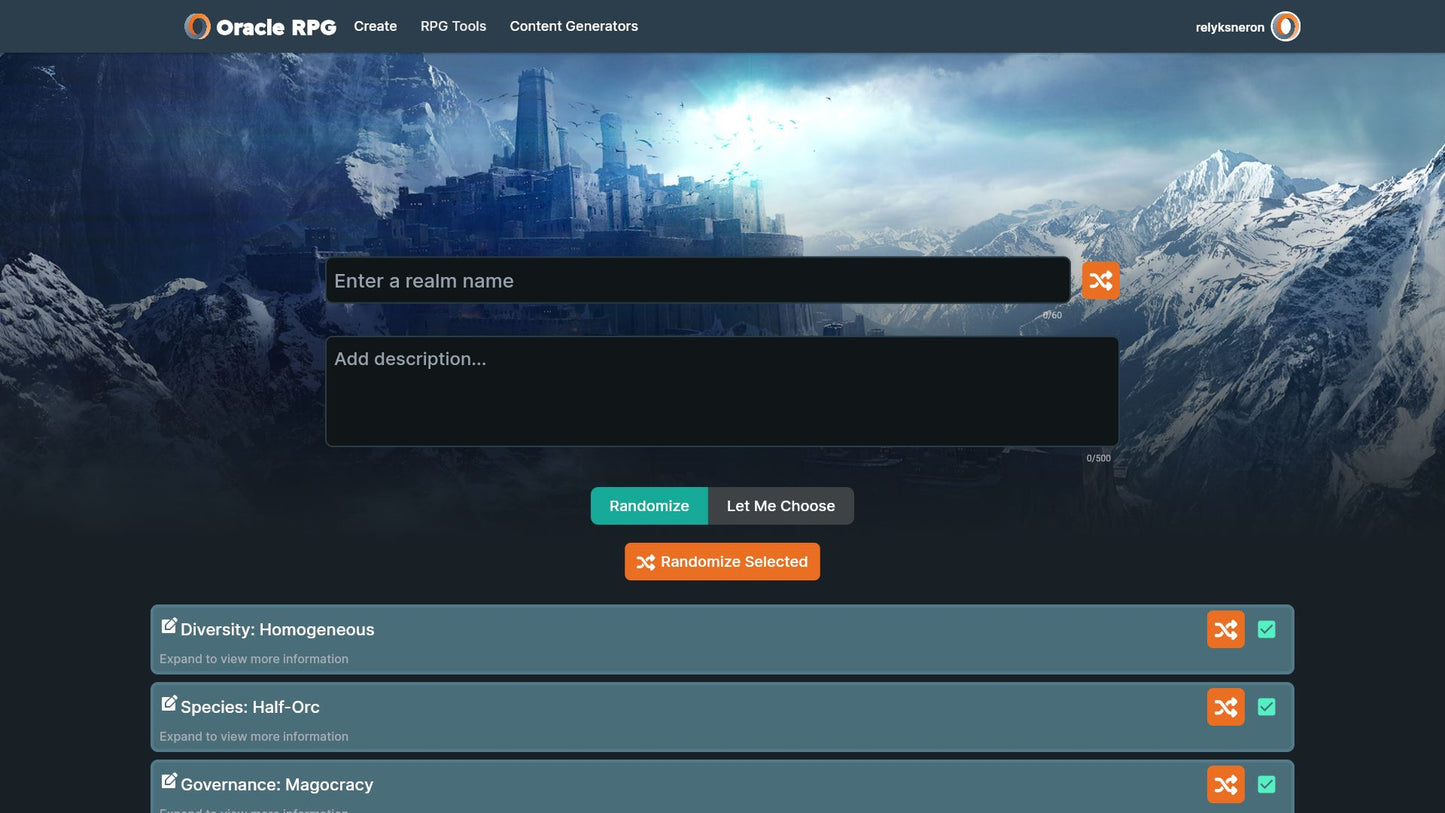Screen dimensions: 1445x813
Task: Open the Create menu
Action: [375, 26]
